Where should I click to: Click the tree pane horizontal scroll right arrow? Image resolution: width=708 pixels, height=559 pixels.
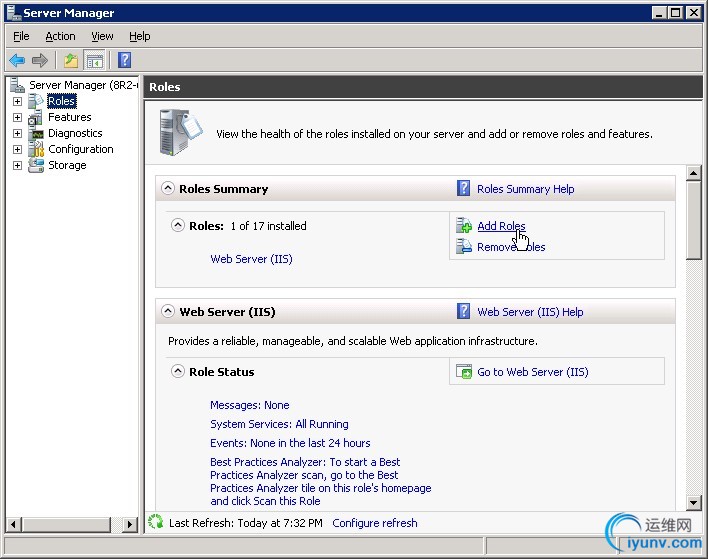point(130,524)
